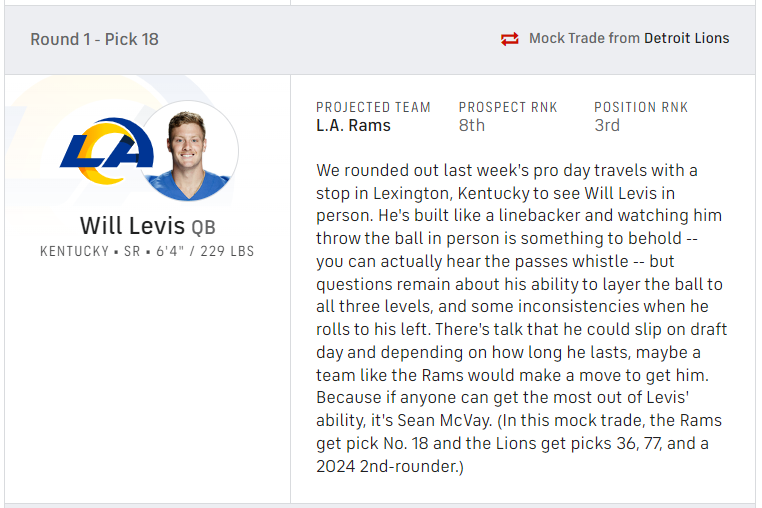
Task: Click the L.A. Rams team logo
Action: pyautogui.click(x=105, y=152)
